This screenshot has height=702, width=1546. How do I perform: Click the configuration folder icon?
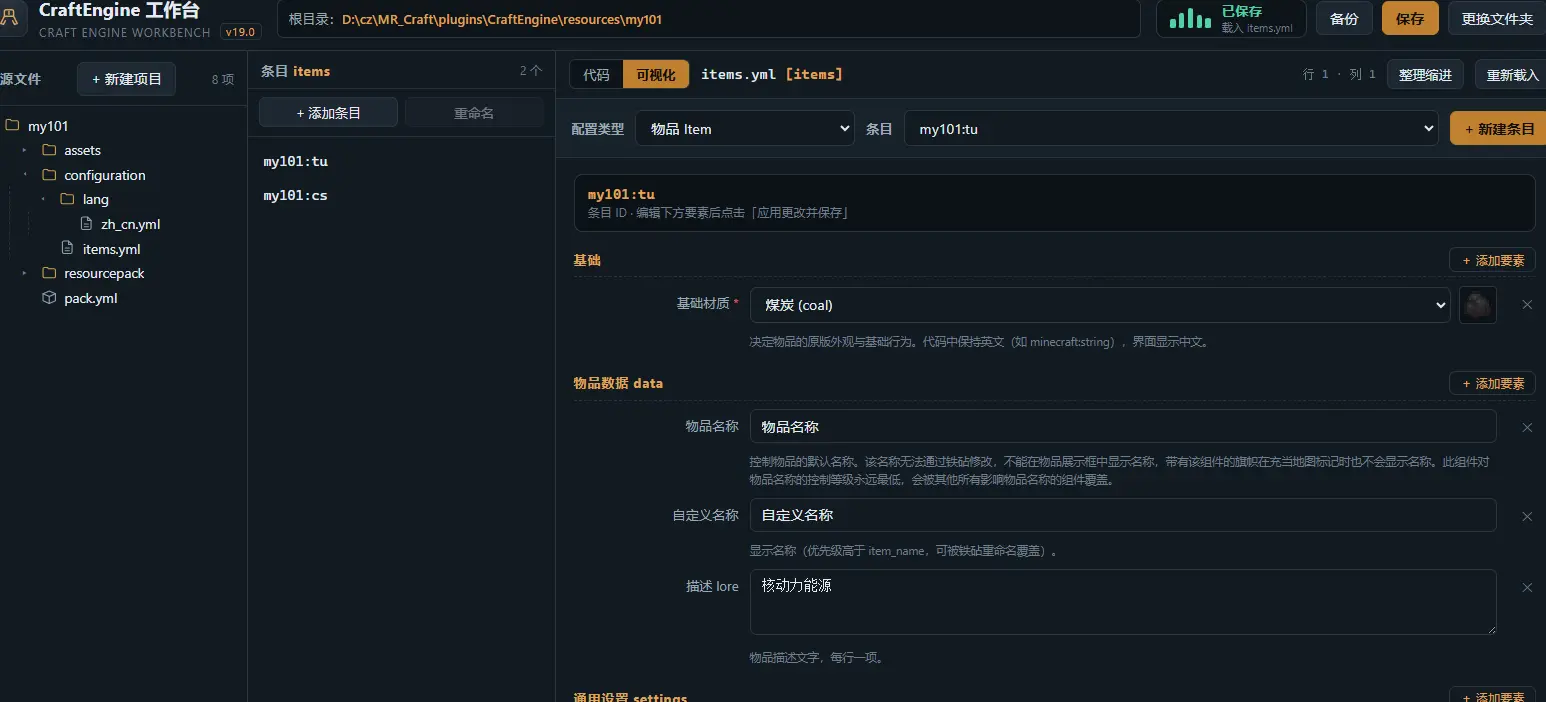pos(49,175)
